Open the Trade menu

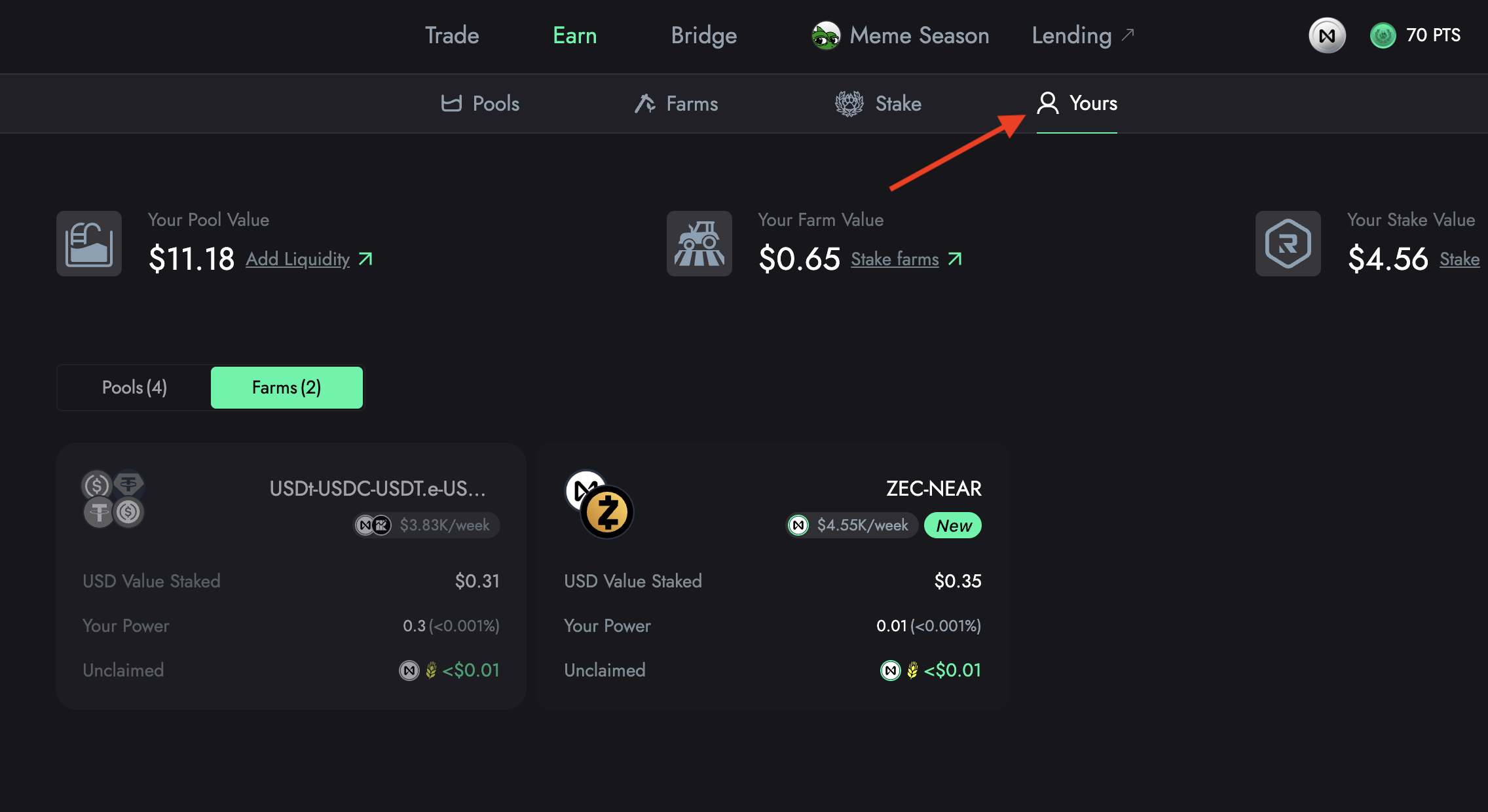point(452,35)
